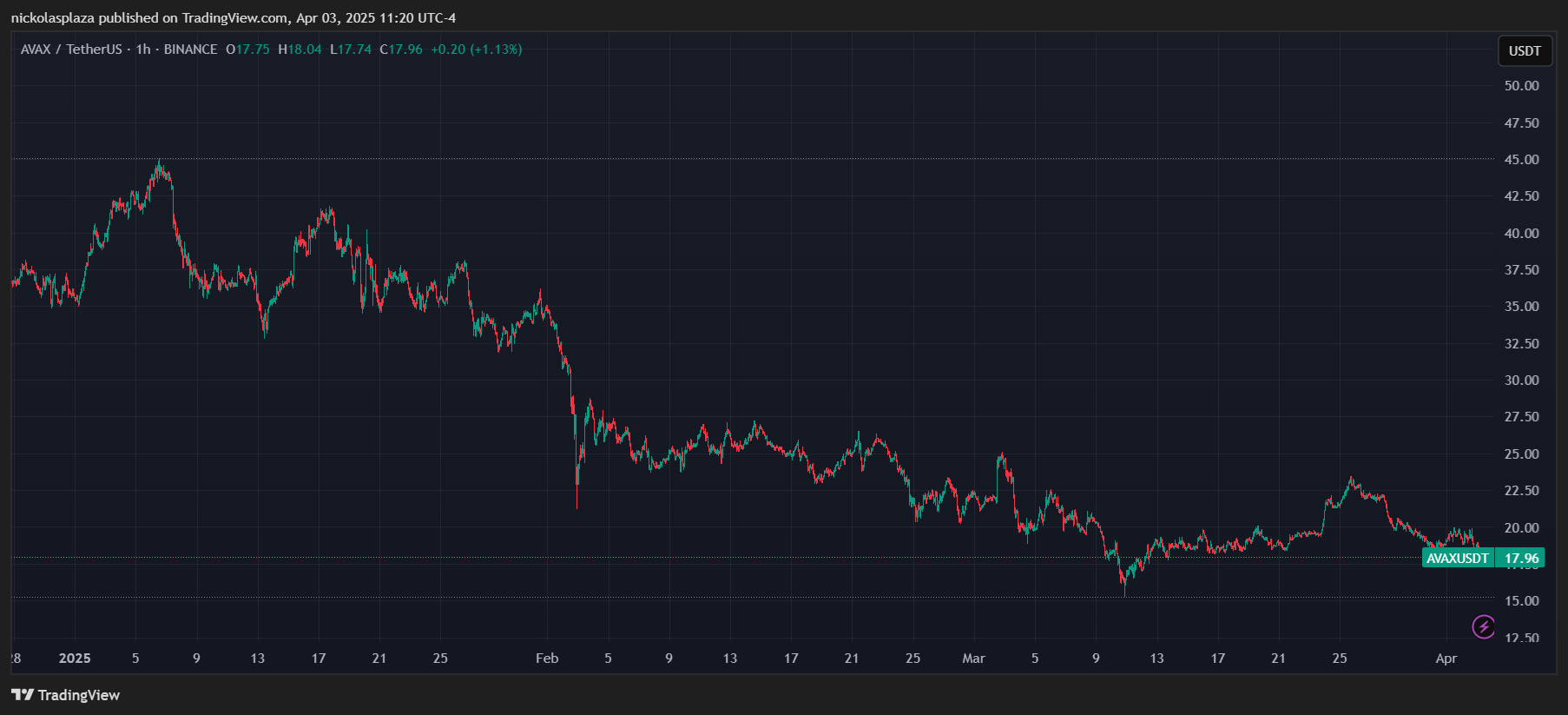Click the 35.00 price axis label
Image resolution: width=1568 pixels, height=715 pixels.
[x=1521, y=307]
